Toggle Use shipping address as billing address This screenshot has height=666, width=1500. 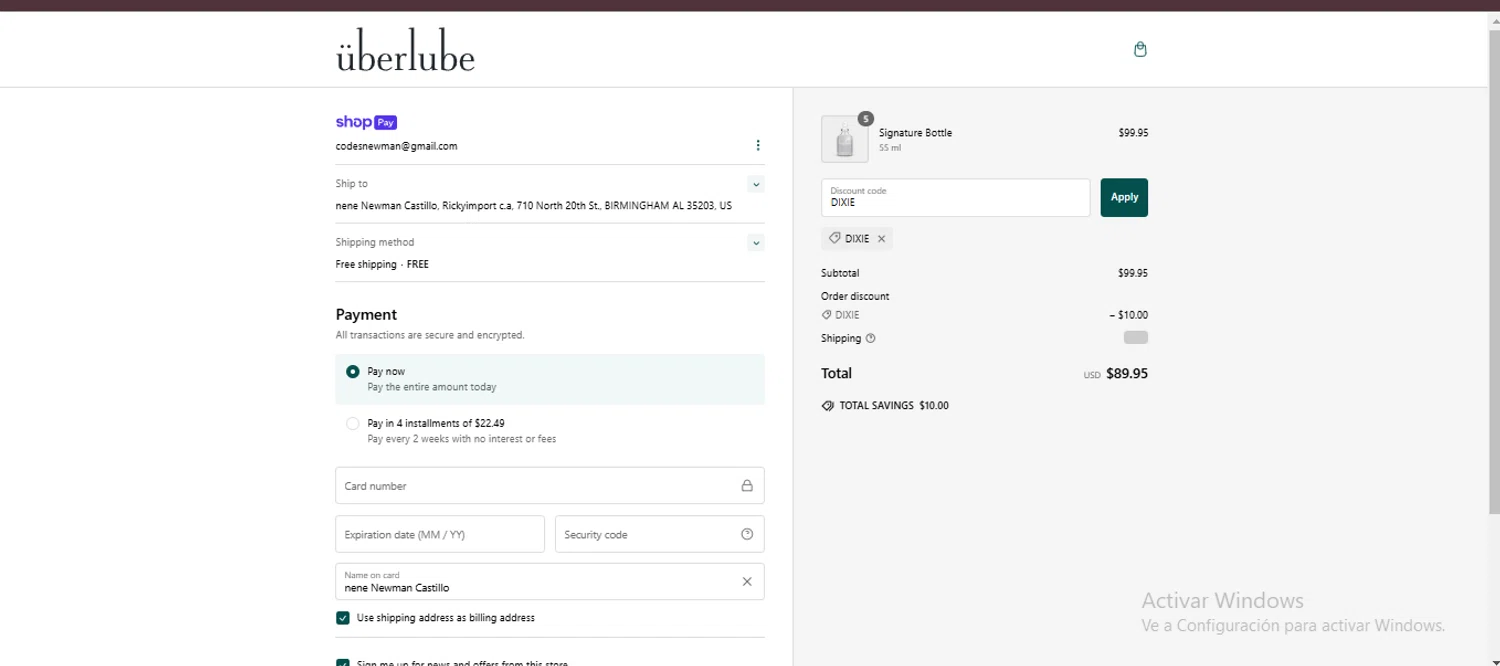click(343, 618)
